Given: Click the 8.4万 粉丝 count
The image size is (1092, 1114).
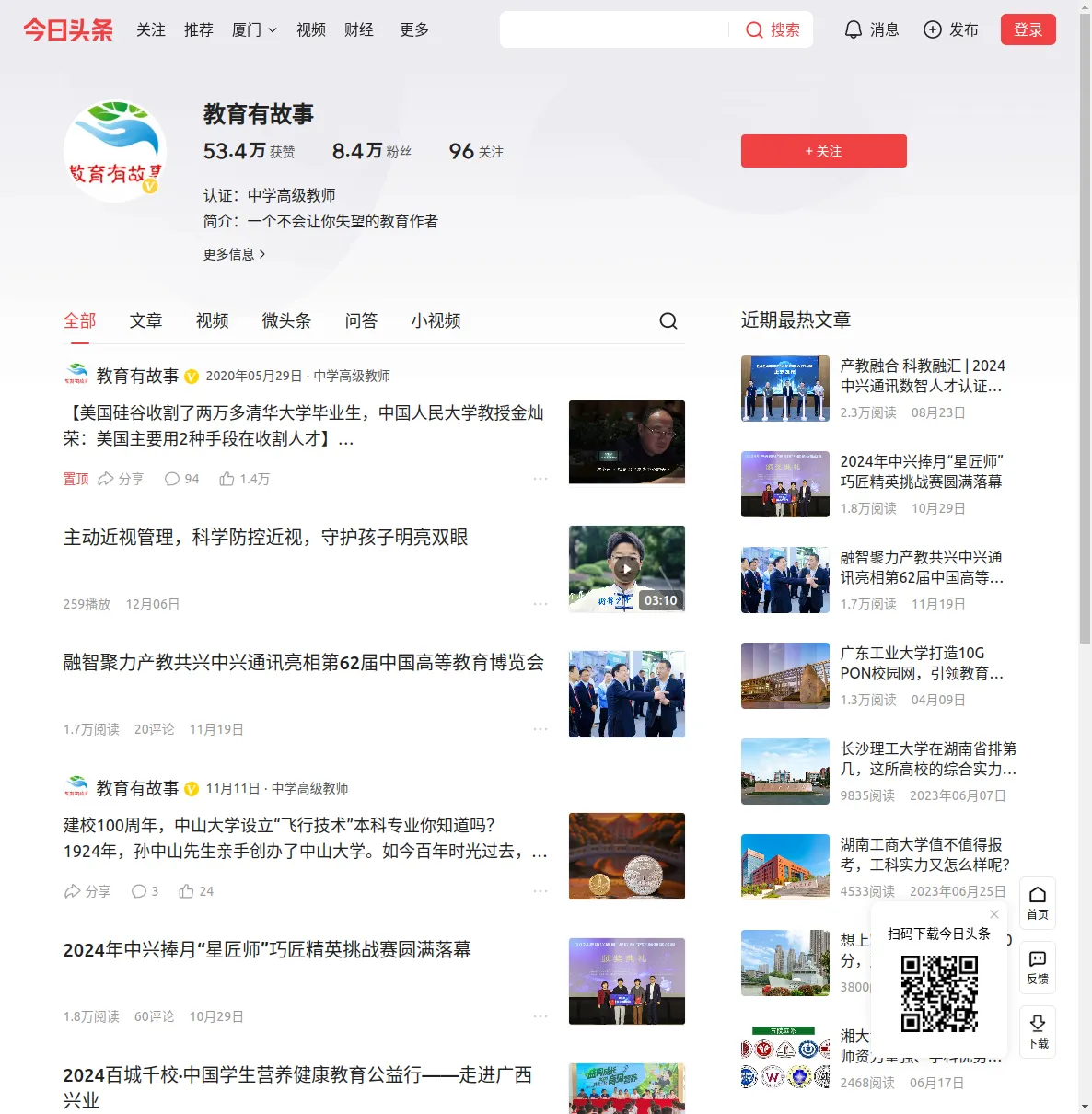Looking at the screenshot, I should pyautogui.click(x=372, y=151).
